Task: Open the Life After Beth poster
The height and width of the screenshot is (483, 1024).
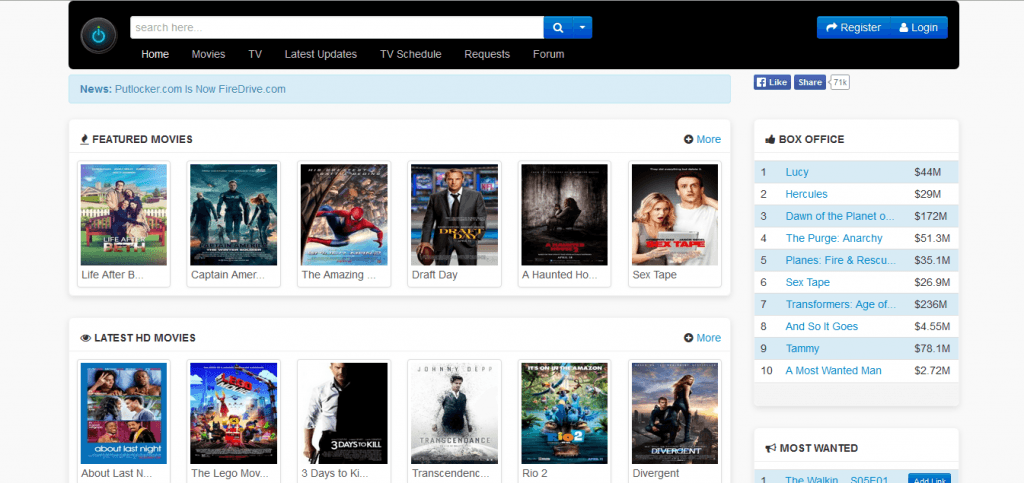Action: point(123,215)
